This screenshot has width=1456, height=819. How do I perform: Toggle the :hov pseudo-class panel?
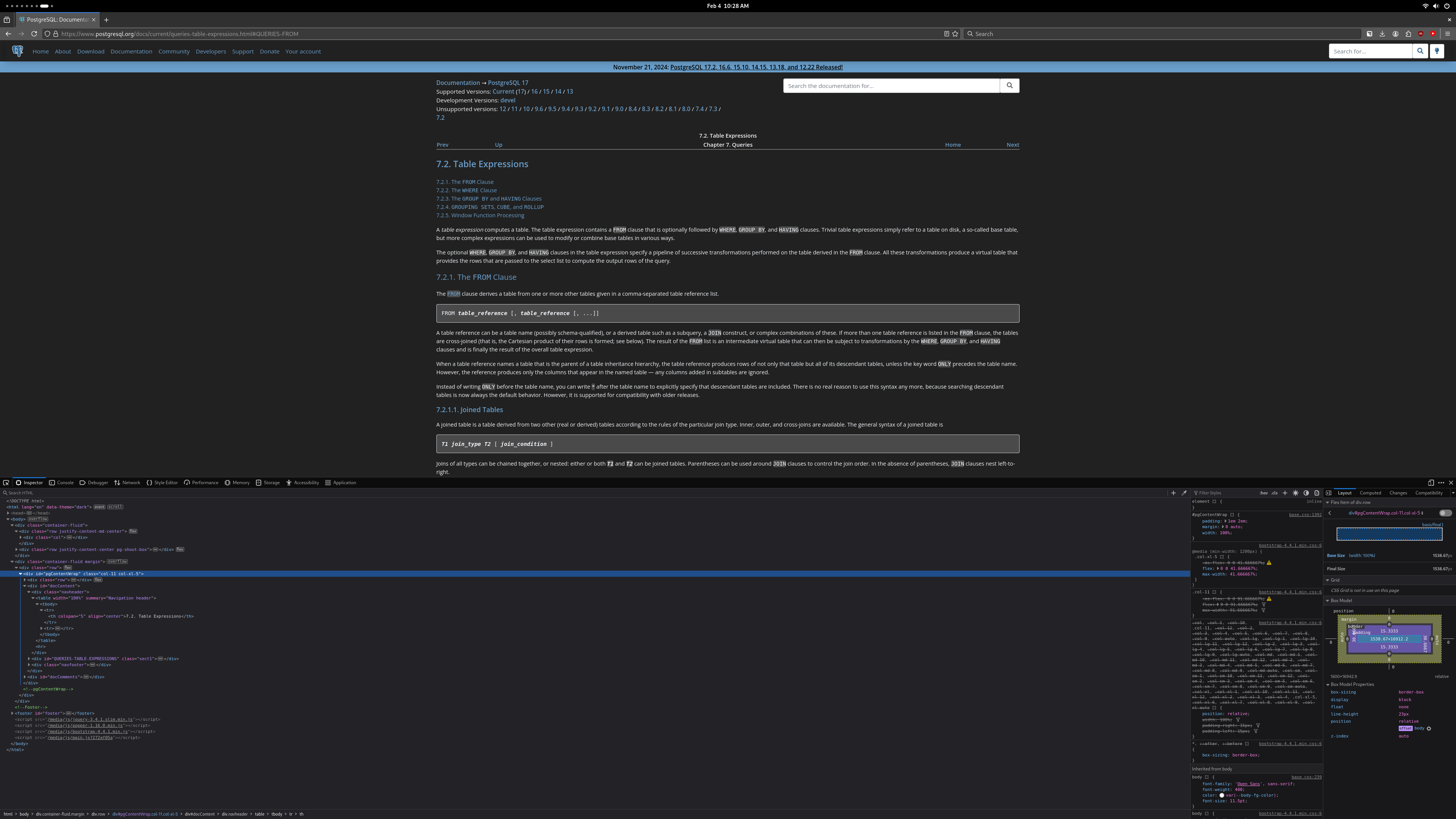pyautogui.click(x=1263, y=493)
